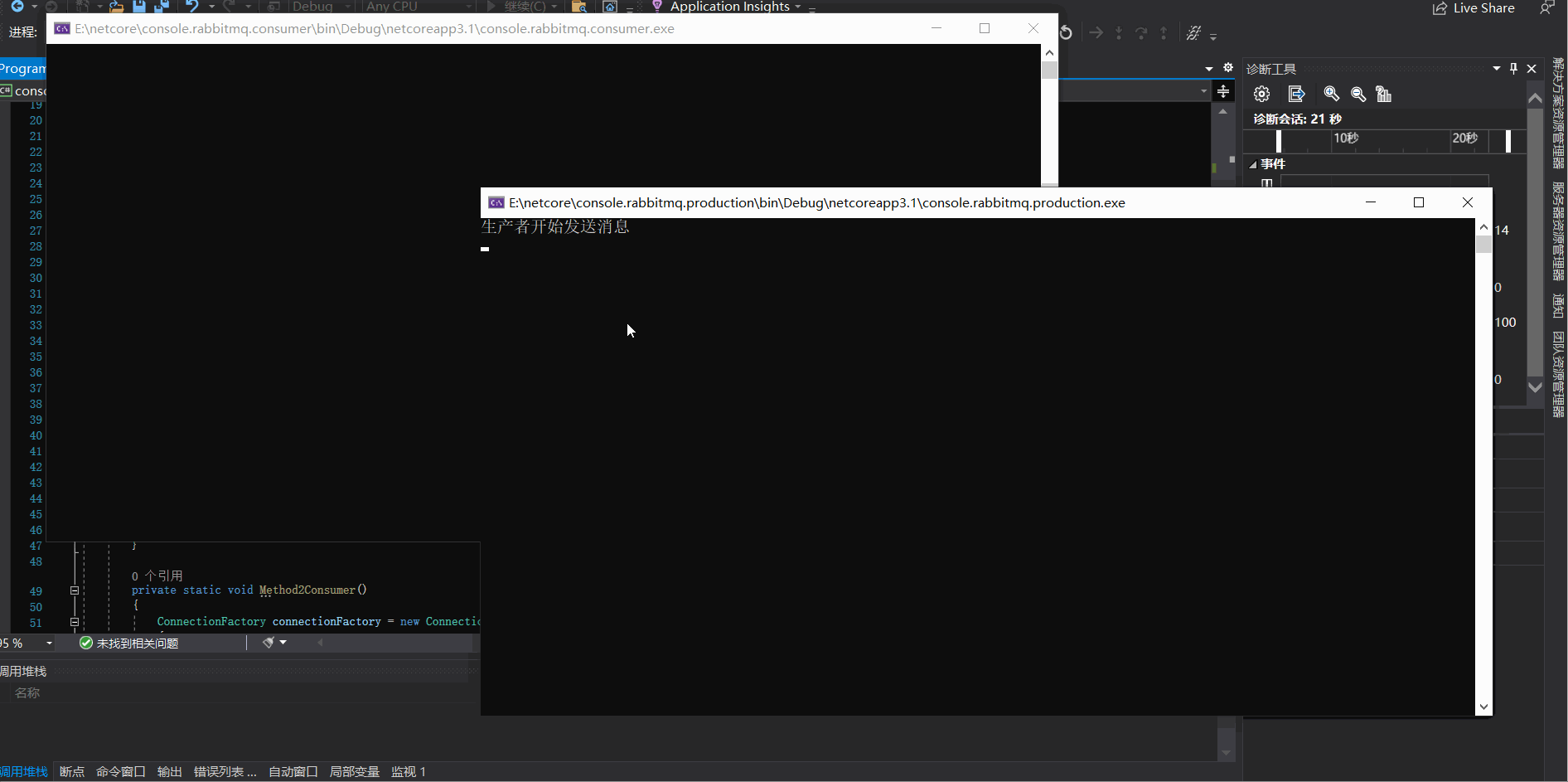Click the 名称 column header in call stack
This screenshot has width=1568, height=782.
[x=27, y=693]
